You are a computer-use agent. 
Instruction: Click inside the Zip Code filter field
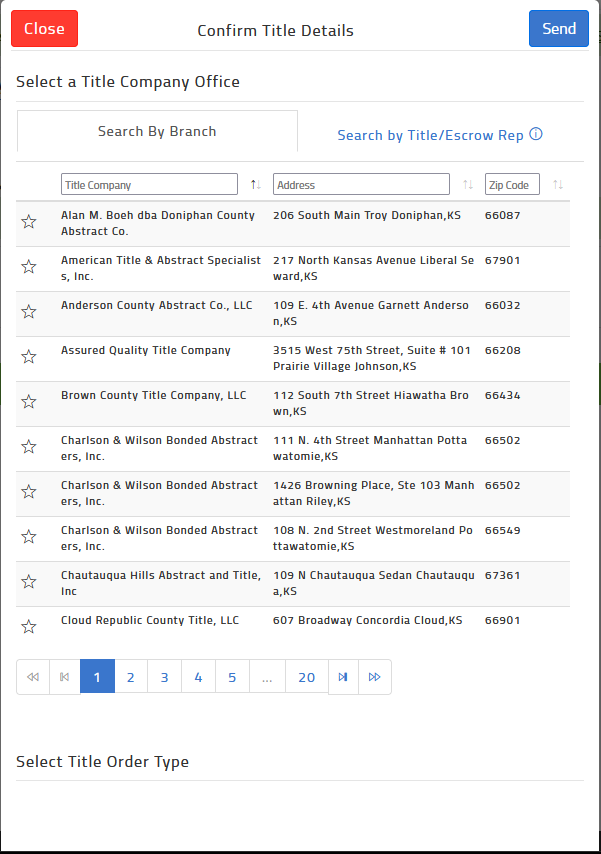[x=511, y=184]
